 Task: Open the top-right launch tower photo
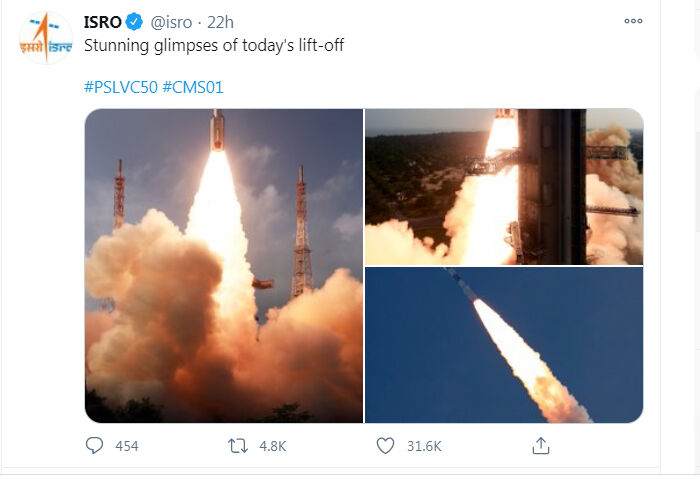(x=503, y=186)
